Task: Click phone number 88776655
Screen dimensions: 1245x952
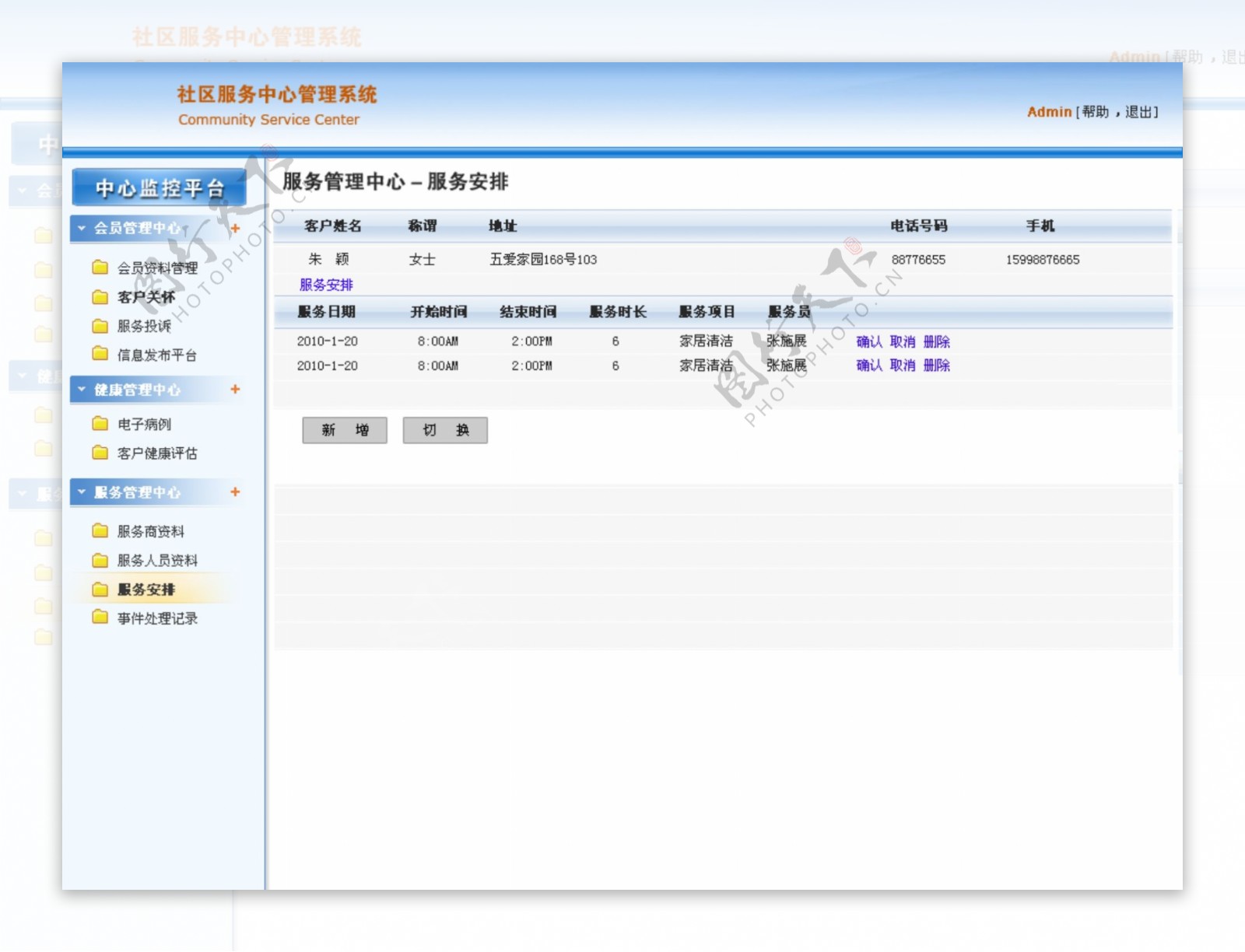Action: (918, 260)
